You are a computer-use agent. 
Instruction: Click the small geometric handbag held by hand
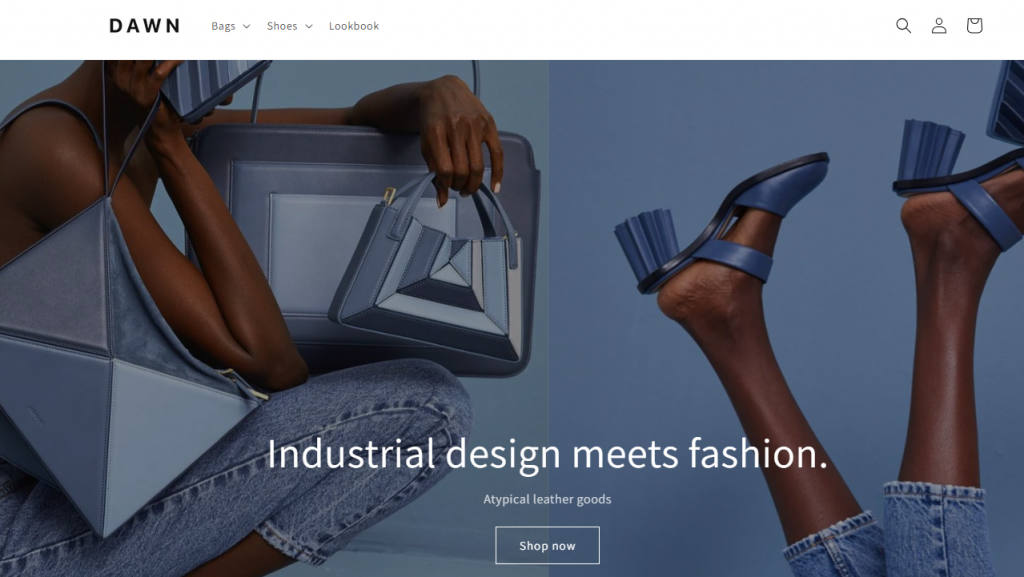tap(428, 274)
